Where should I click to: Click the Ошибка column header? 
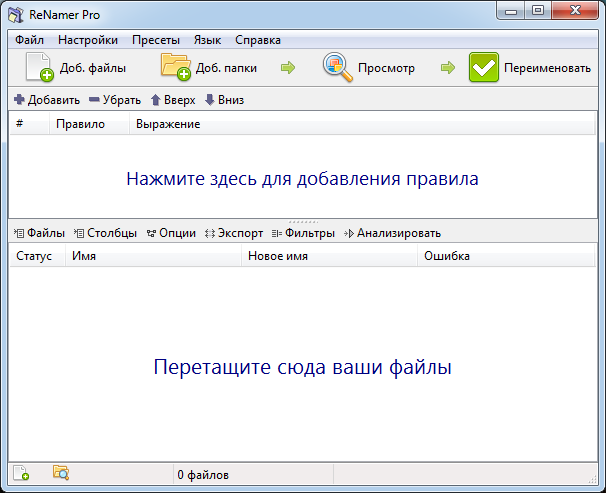point(506,256)
